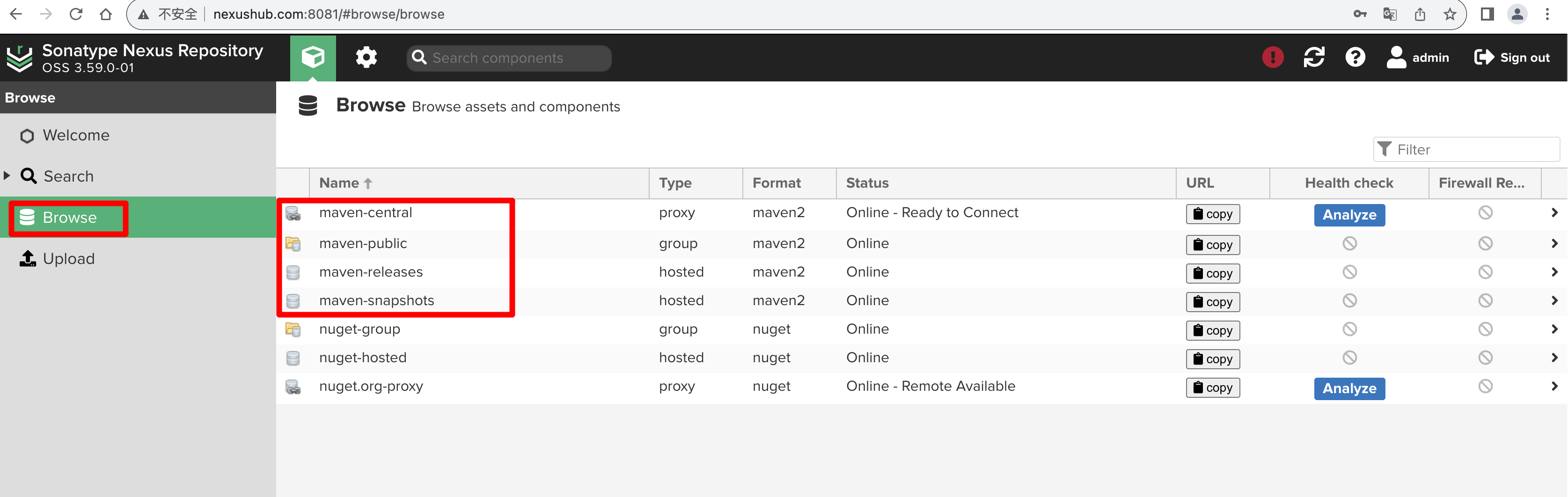This screenshot has height=497, width=1568.
Task: Expand nuget-group row chevron
Action: (x=1554, y=330)
